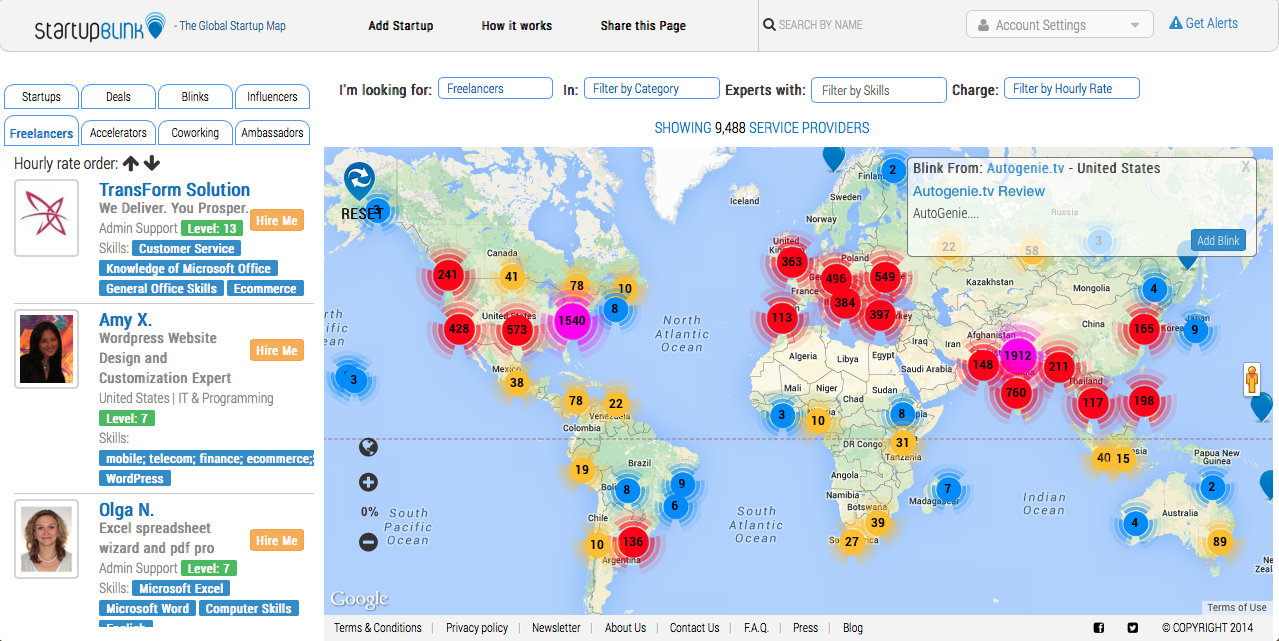Click the globe icon on the map

pyautogui.click(x=368, y=447)
